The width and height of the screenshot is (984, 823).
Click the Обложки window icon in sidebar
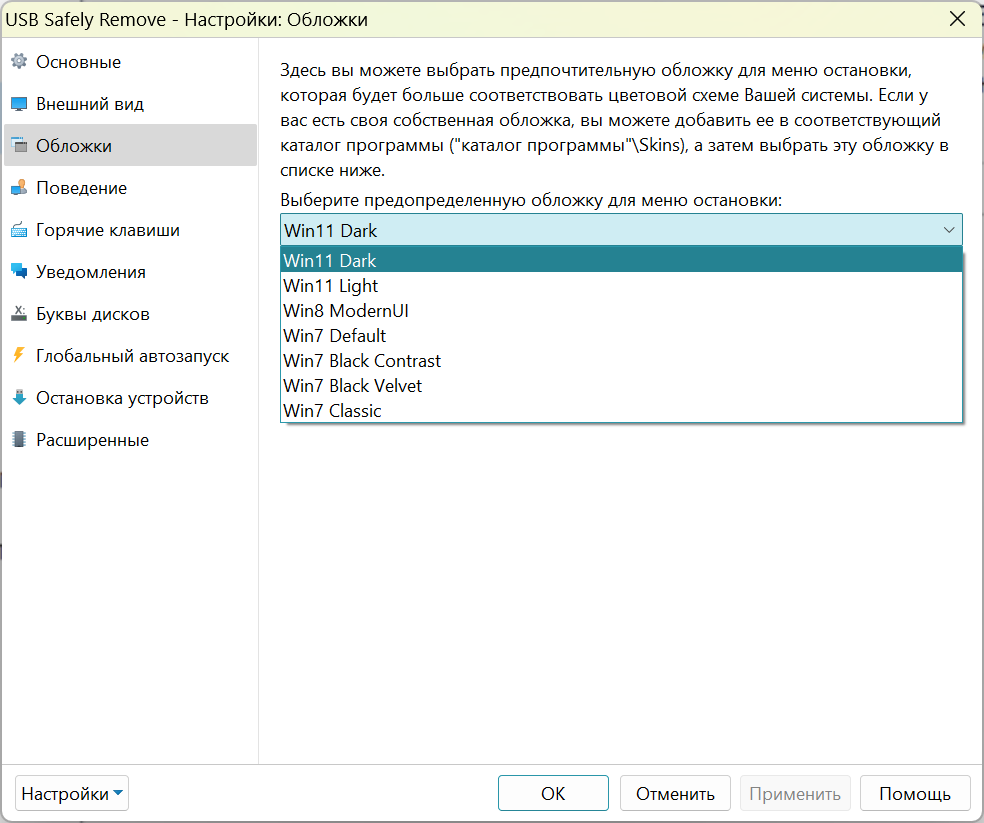tap(19, 146)
